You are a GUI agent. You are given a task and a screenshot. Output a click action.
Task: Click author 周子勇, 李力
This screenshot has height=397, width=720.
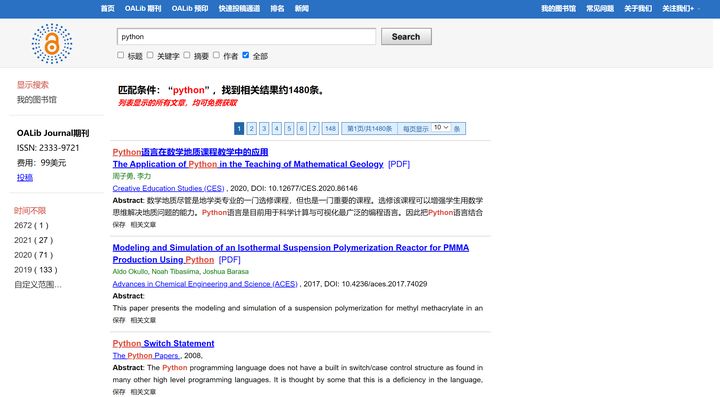click(132, 176)
